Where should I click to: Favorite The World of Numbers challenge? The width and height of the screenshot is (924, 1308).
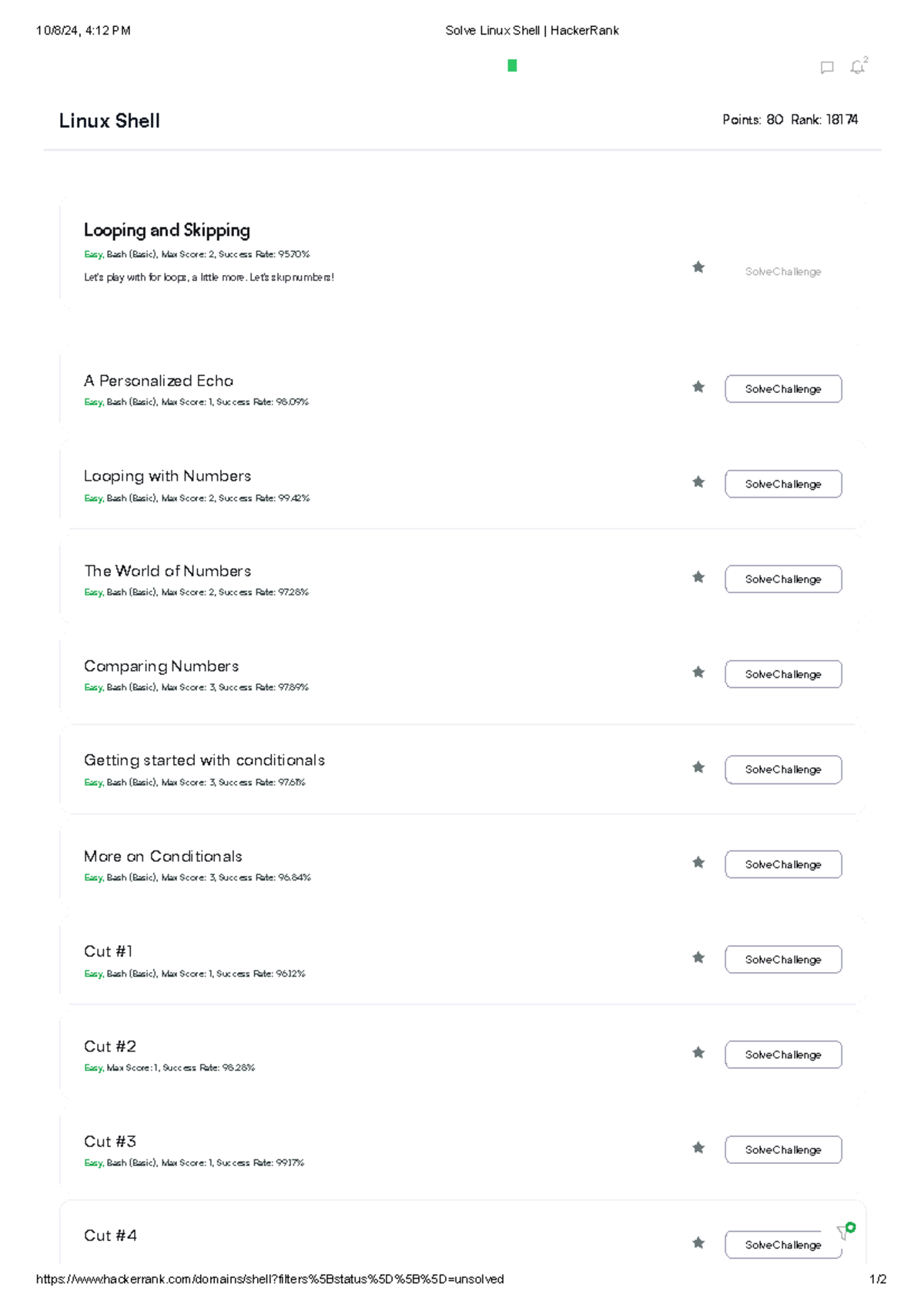tap(698, 577)
